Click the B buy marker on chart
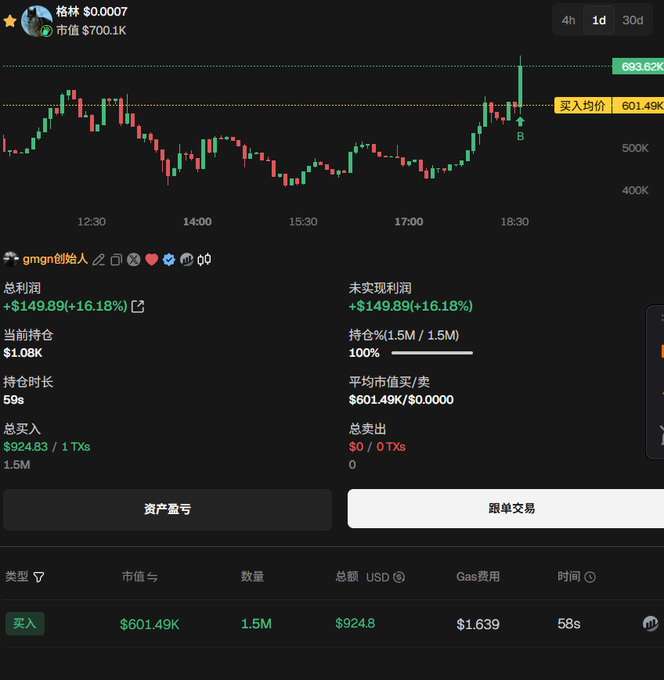The width and height of the screenshot is (664, 680). click(520, 135)
